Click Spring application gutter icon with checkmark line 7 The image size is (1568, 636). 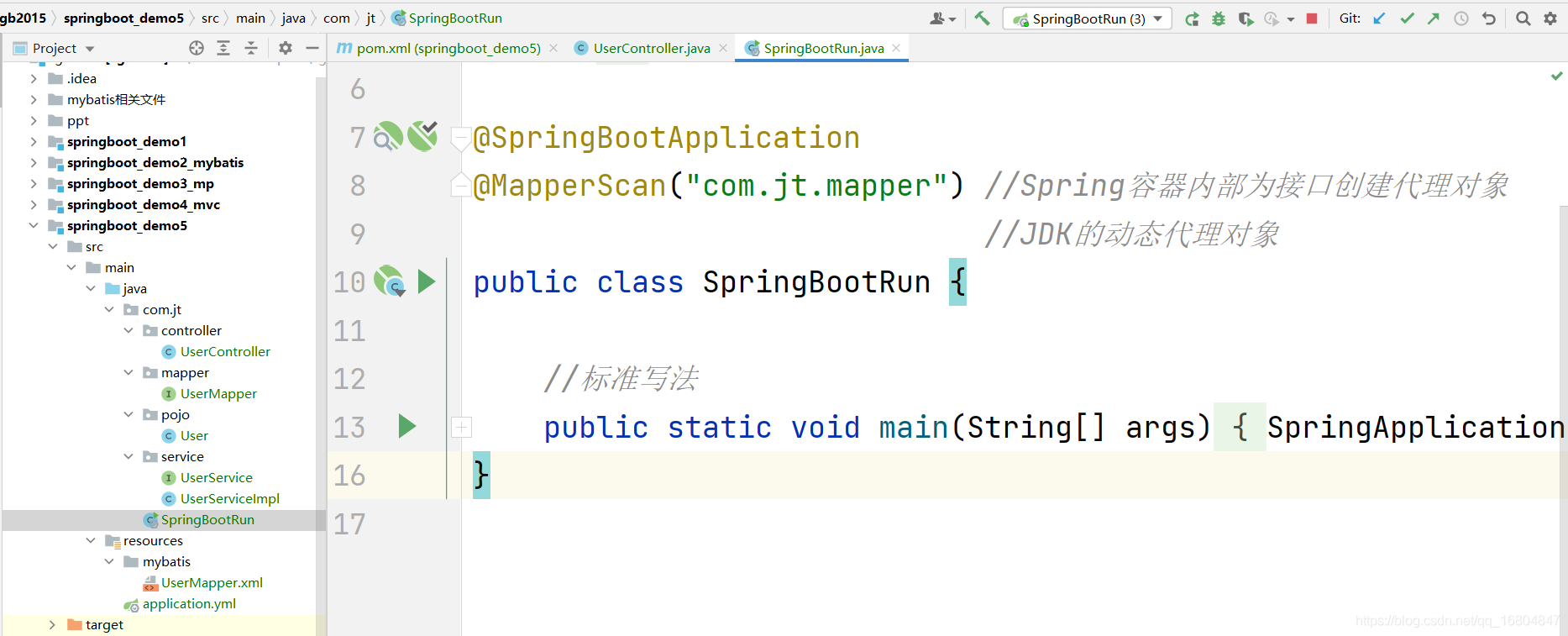coord(422,135)
